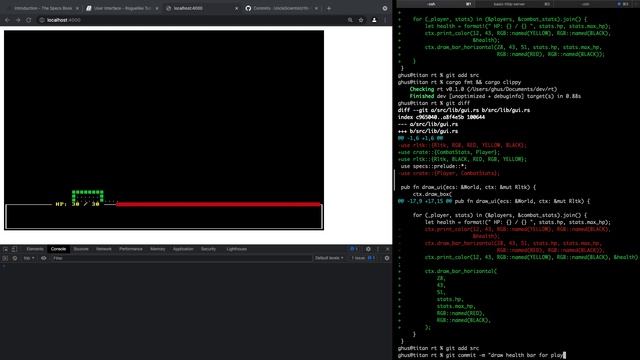The width and height of the screenshot is (640, 360).
Task: Click the 'HP: 30 / 30' text in the game
Action: (x=78, y=204)
